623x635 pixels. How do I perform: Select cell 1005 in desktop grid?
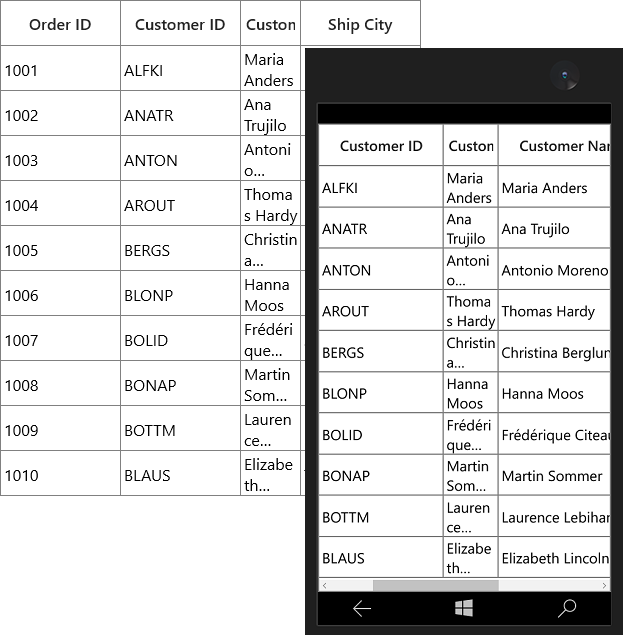[60, 248]
